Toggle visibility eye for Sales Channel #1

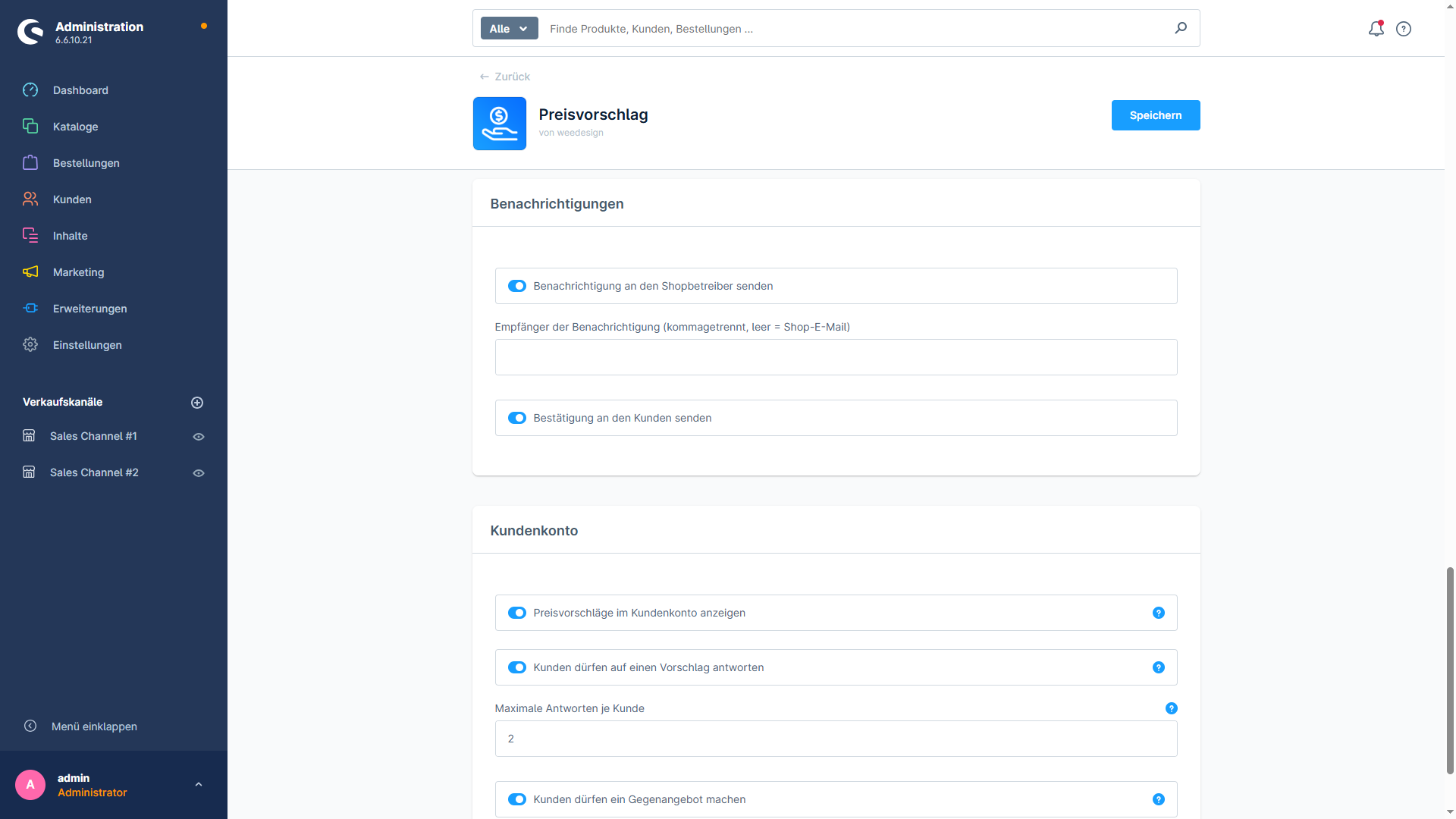pos(199,437)
